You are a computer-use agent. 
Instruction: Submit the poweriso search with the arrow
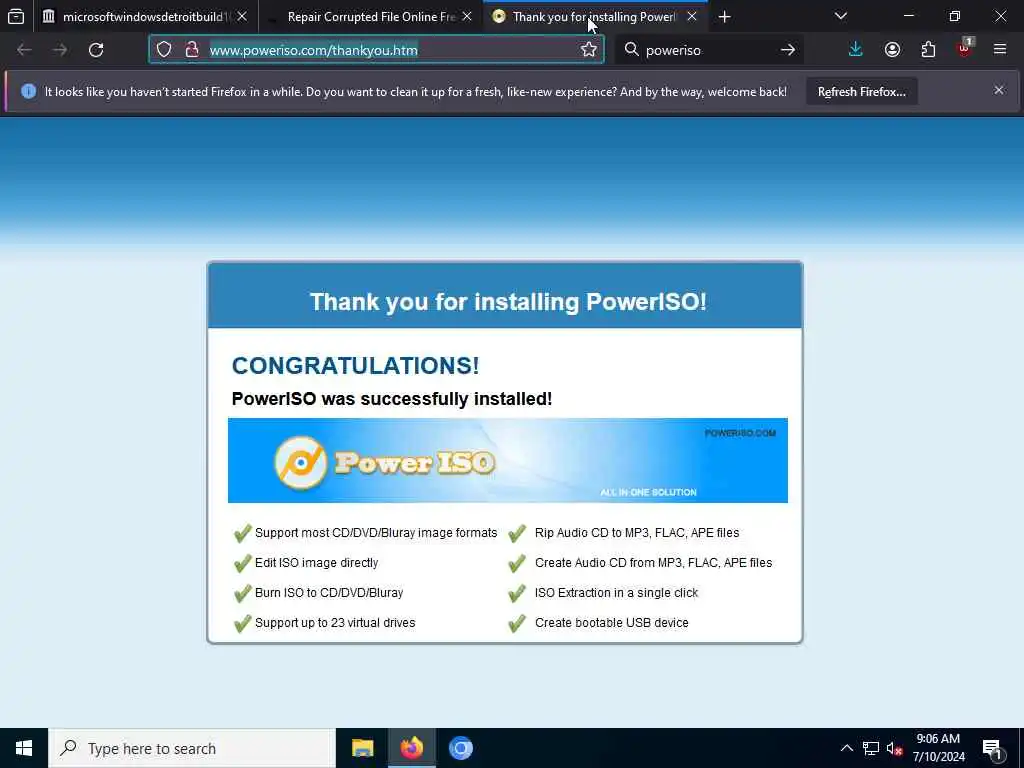788,50
